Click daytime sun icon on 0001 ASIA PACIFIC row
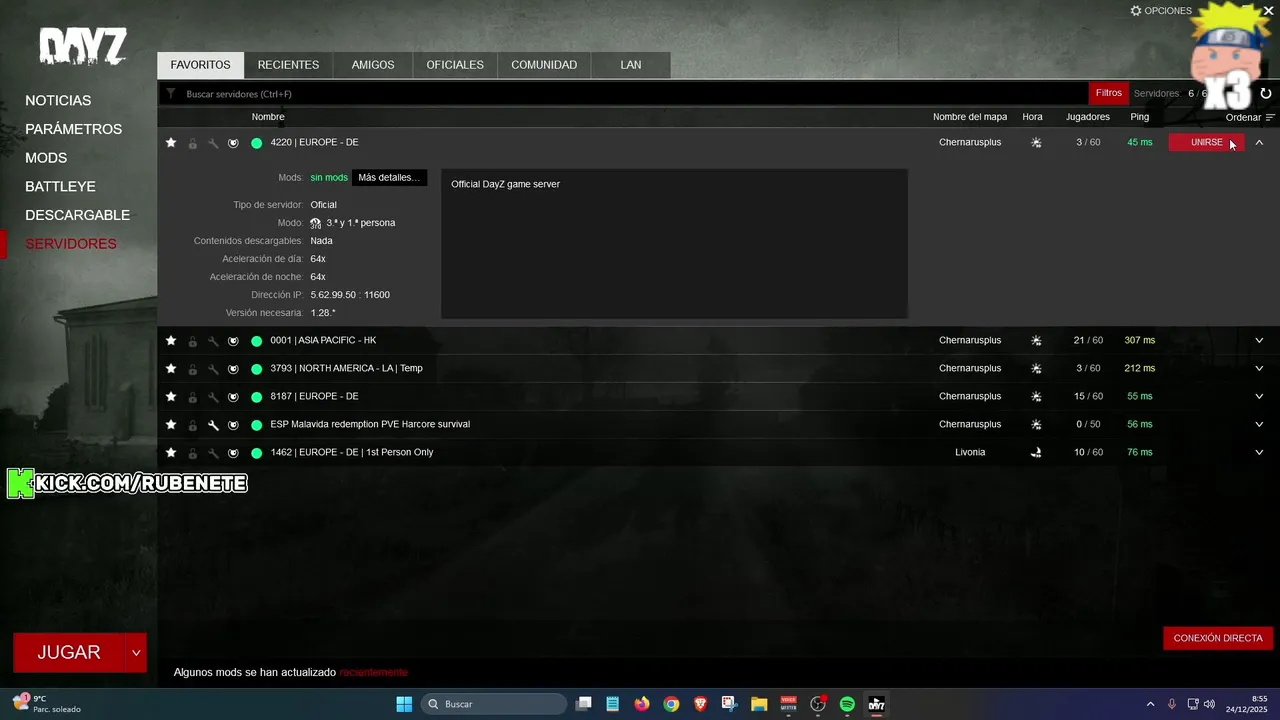This screenshot has width=1280, height=720. tap(1036, 341)
